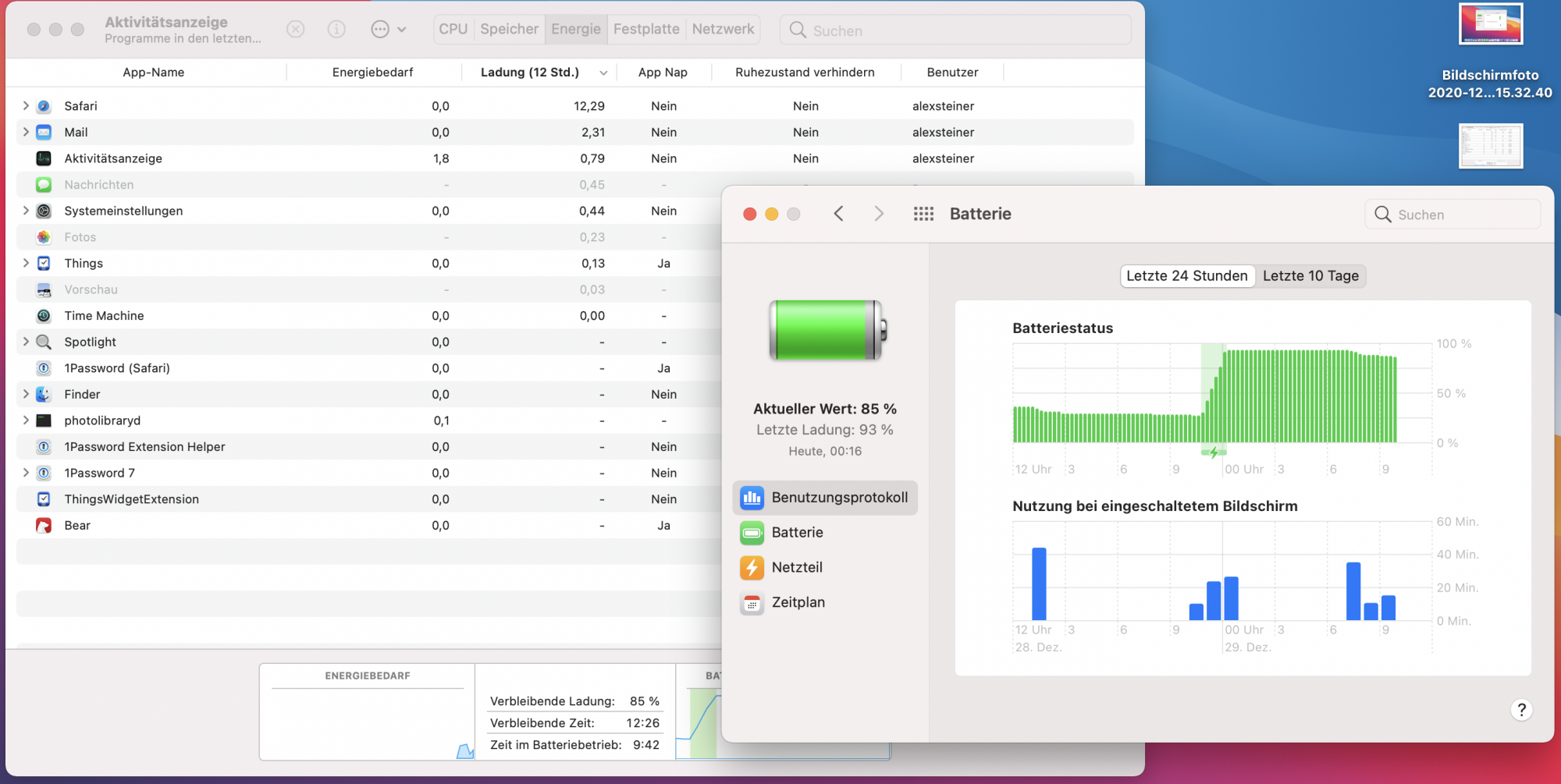1561x784 pixels.
Task: Switch to the Speicher tab
Action: (x=510, y=30)
